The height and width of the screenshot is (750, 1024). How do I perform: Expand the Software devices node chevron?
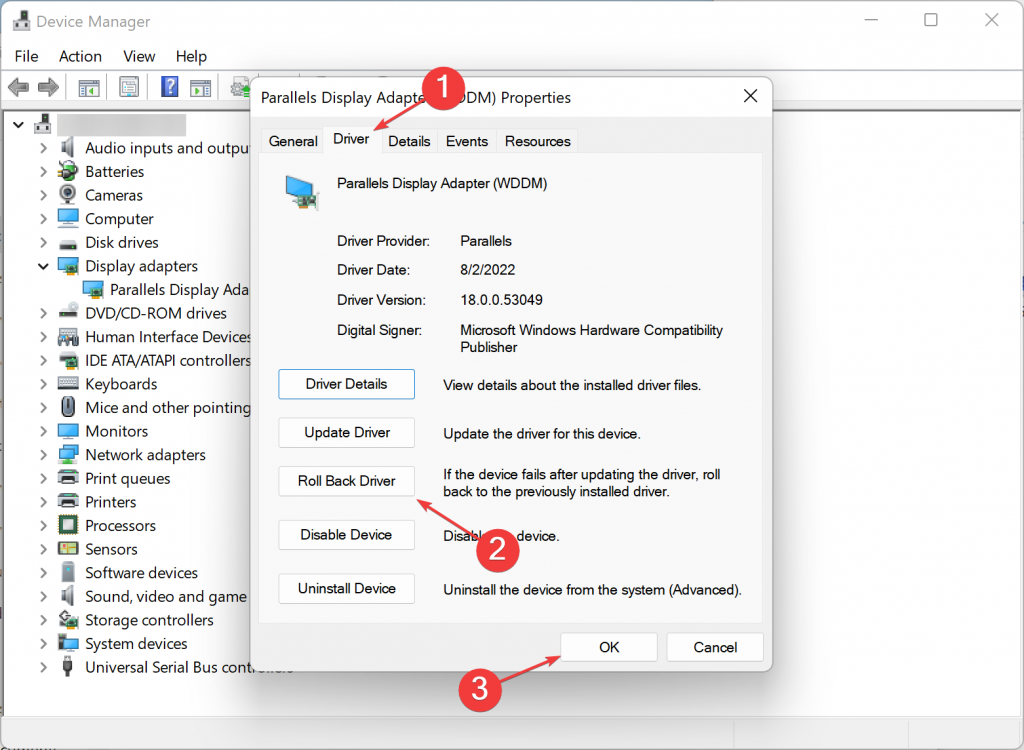coord(43,573)
